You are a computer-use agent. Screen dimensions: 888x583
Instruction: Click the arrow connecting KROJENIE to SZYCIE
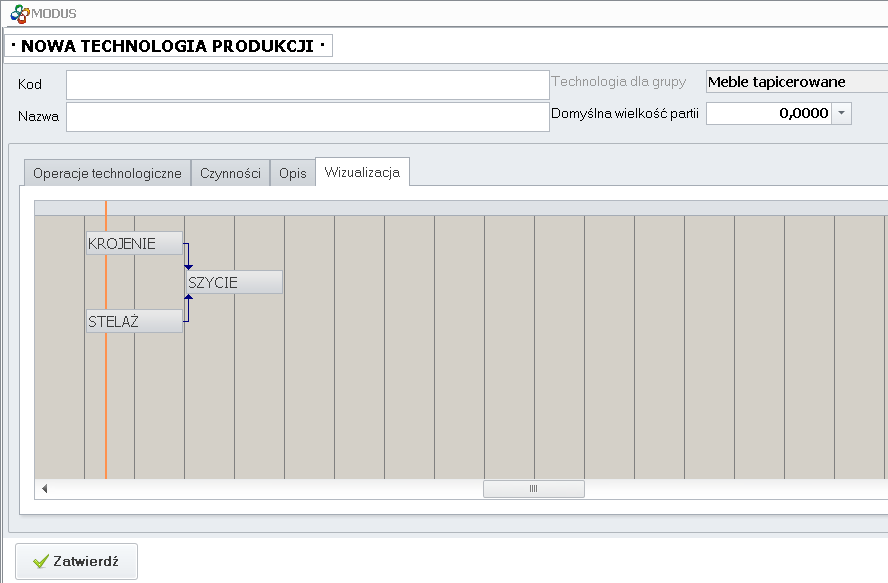point(188,257)
